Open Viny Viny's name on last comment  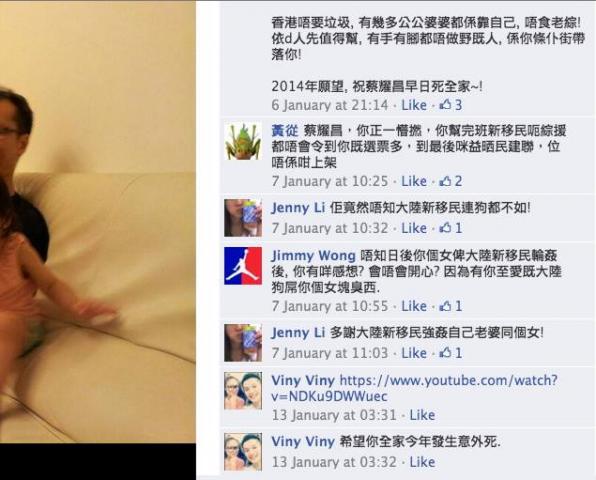303,441
